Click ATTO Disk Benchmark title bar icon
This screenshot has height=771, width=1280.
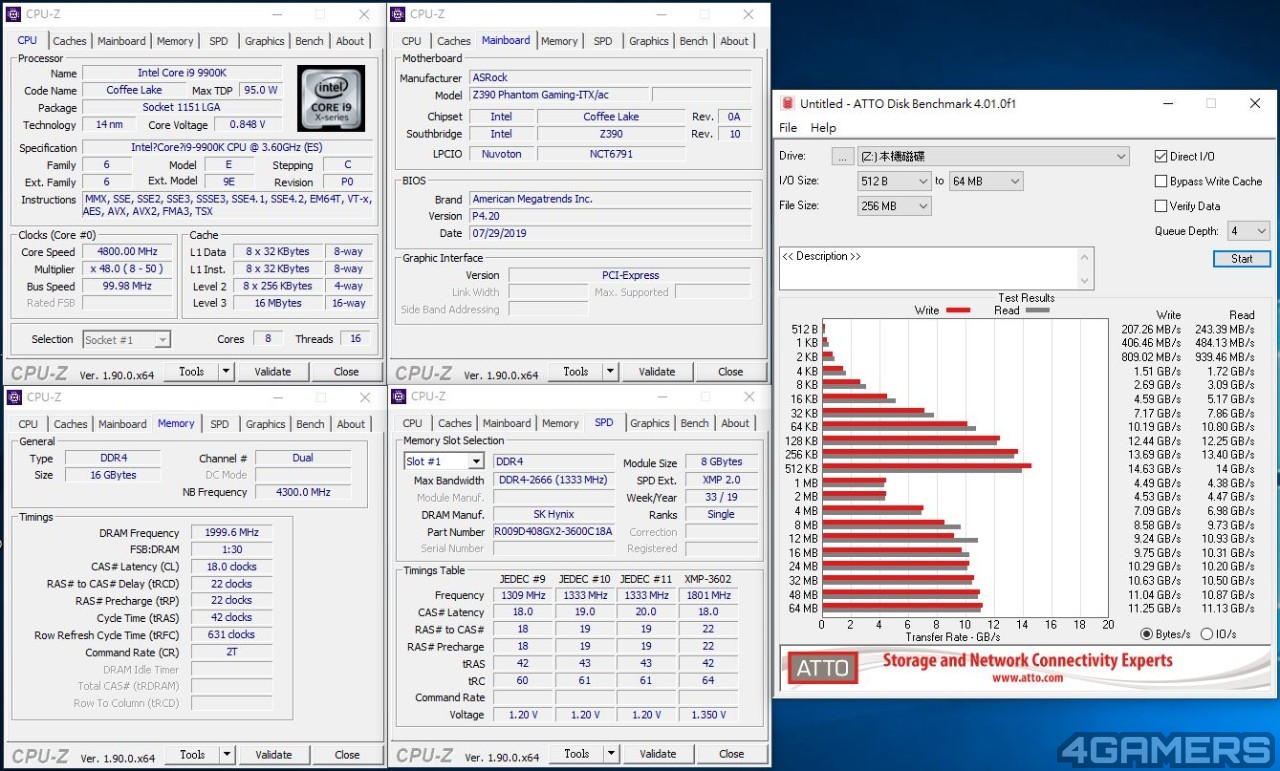[x=787, y=103]
